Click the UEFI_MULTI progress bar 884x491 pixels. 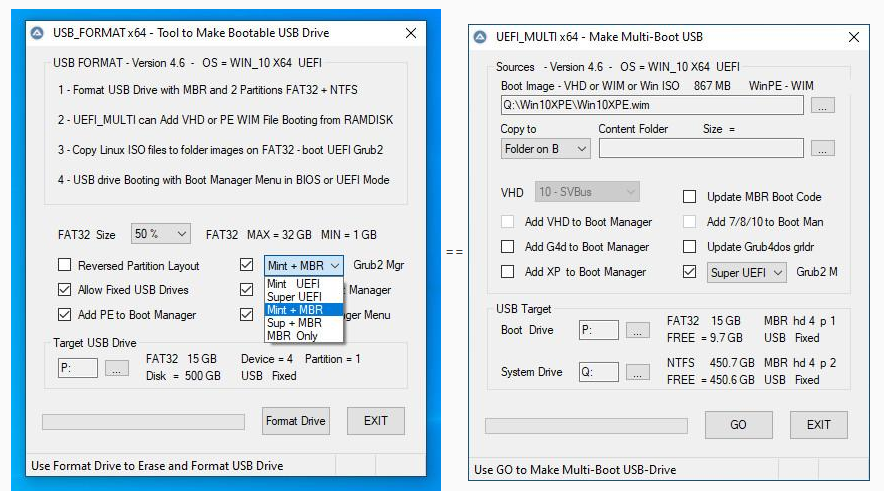586,425
